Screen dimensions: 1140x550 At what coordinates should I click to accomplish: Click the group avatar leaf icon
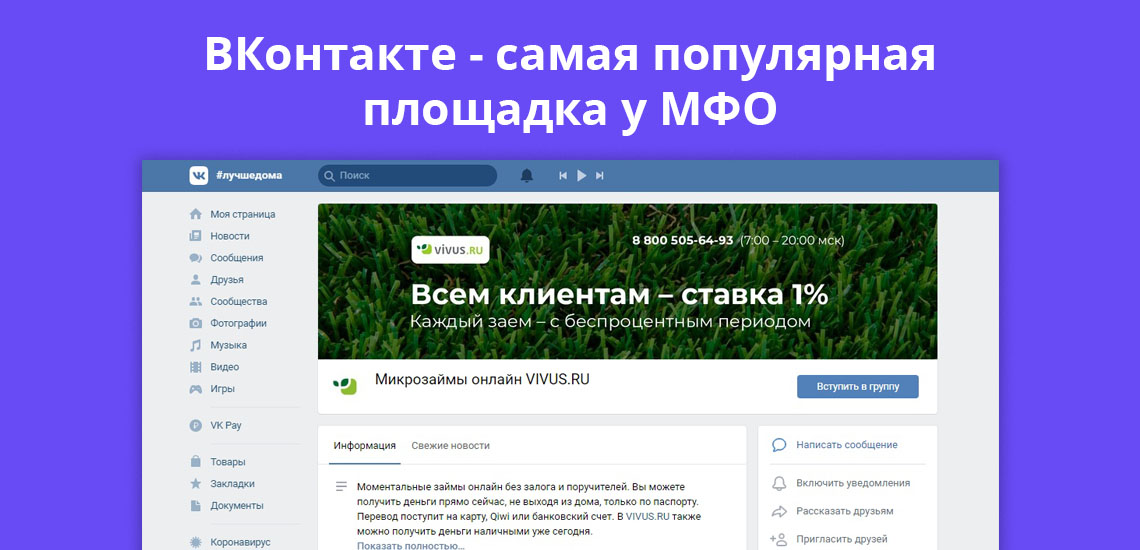point(345,386)
